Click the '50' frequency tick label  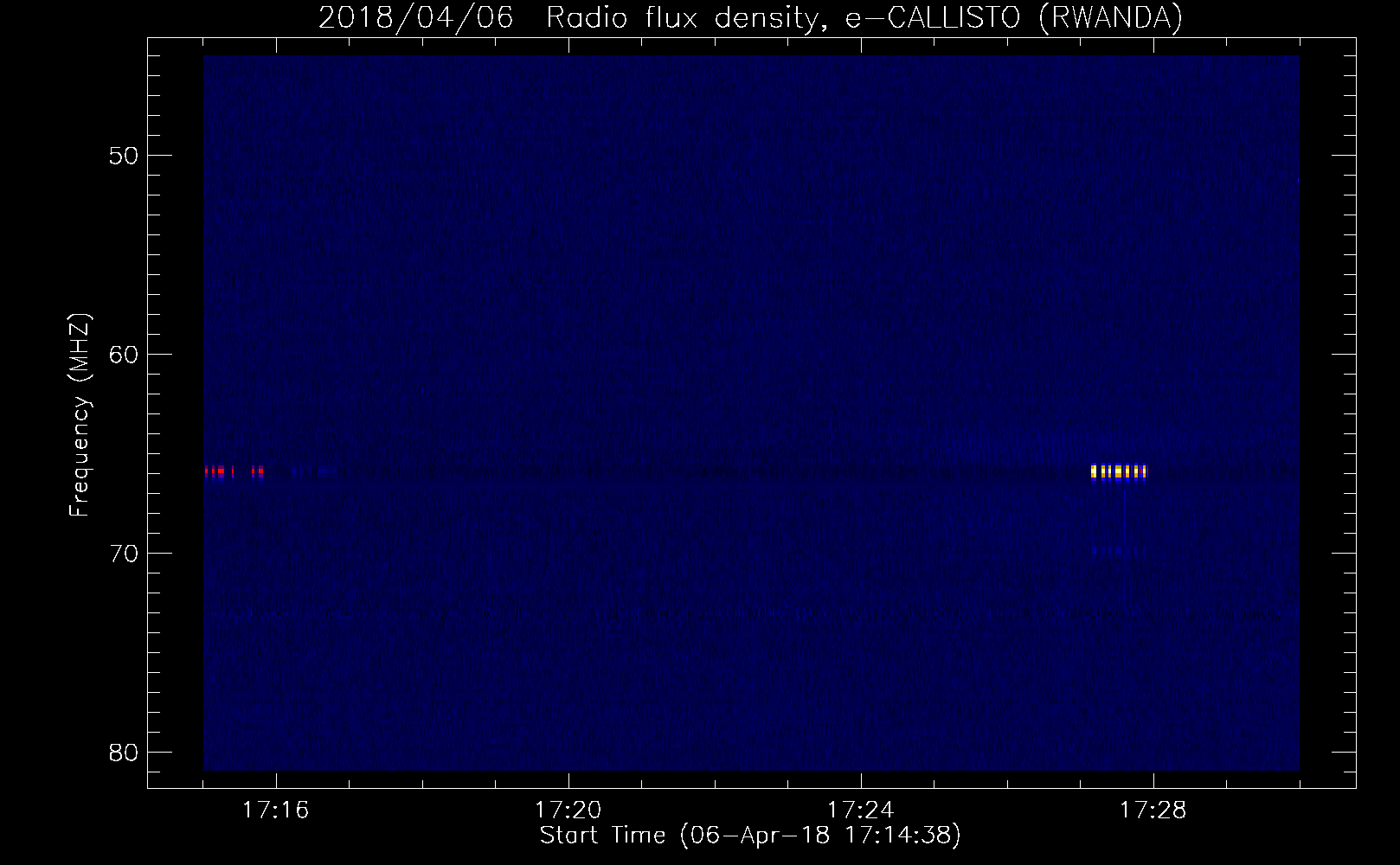point(125,156)
